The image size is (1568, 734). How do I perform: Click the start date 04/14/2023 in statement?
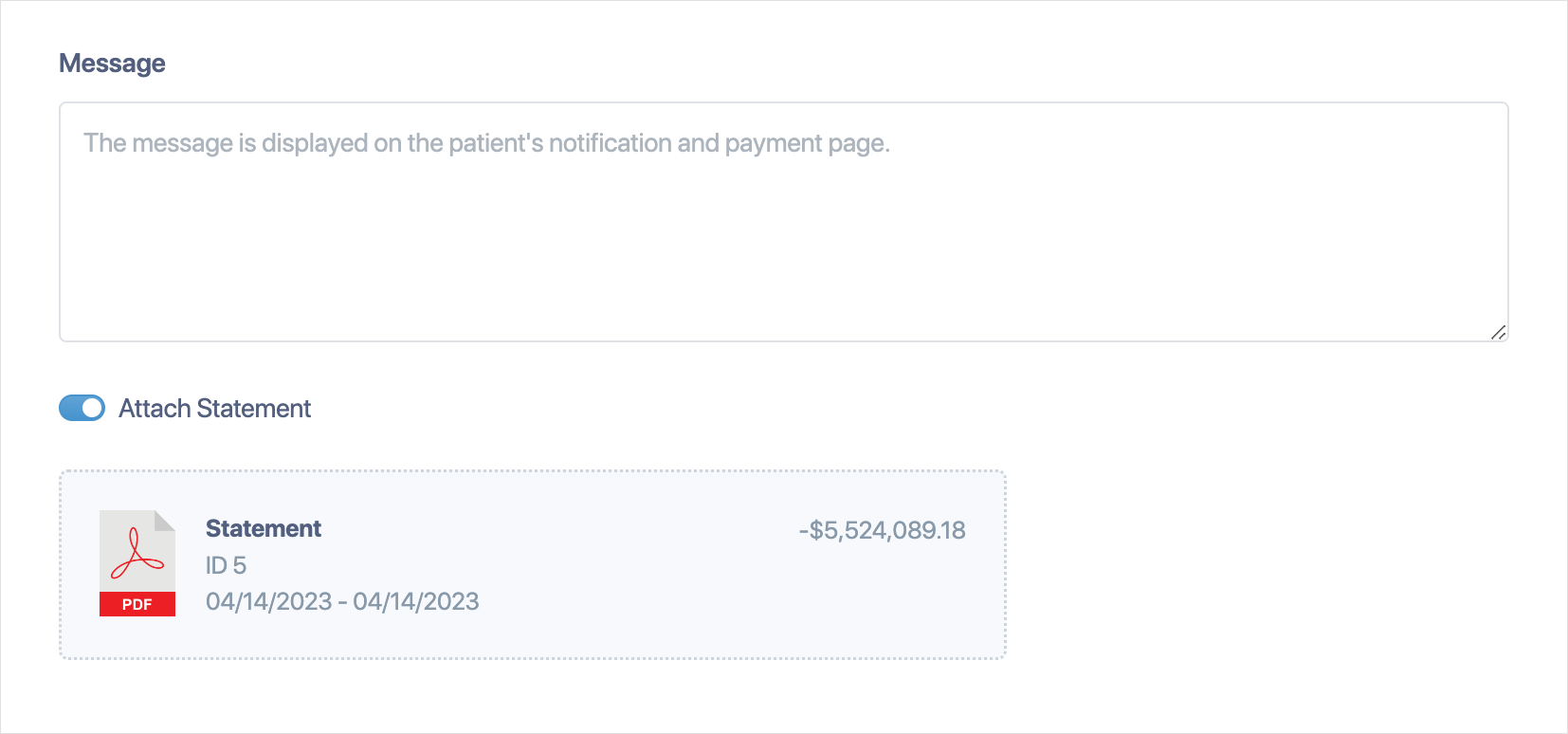[x=269, y=601]
